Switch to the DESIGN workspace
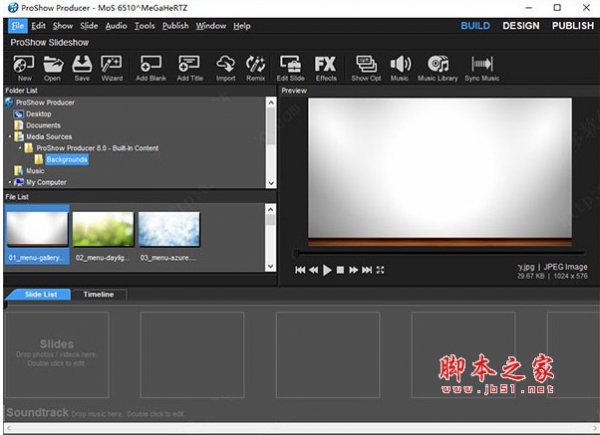 [520, 26]
